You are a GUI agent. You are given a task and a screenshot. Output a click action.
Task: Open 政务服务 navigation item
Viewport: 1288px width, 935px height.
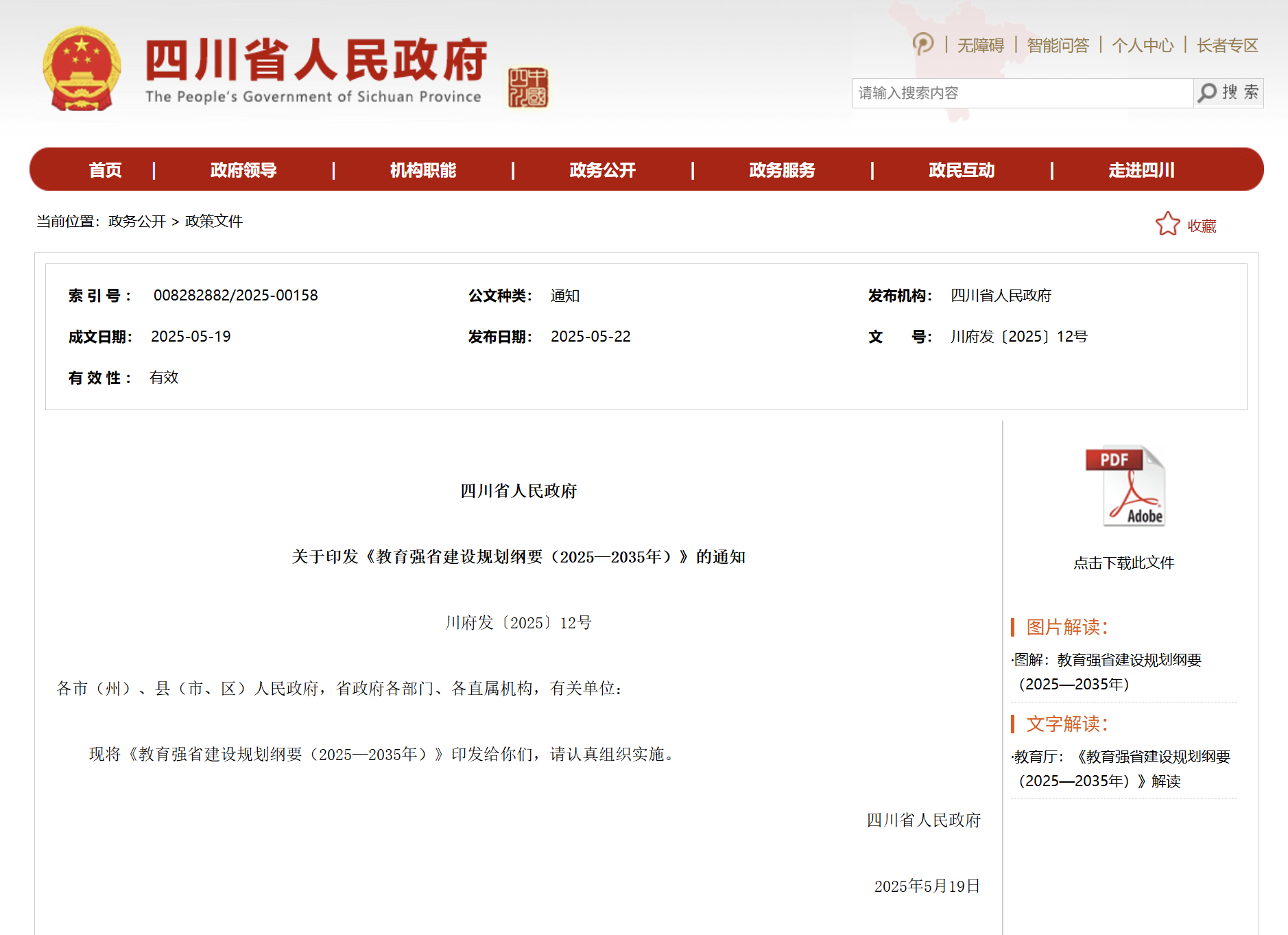click(x=782, y=170)
